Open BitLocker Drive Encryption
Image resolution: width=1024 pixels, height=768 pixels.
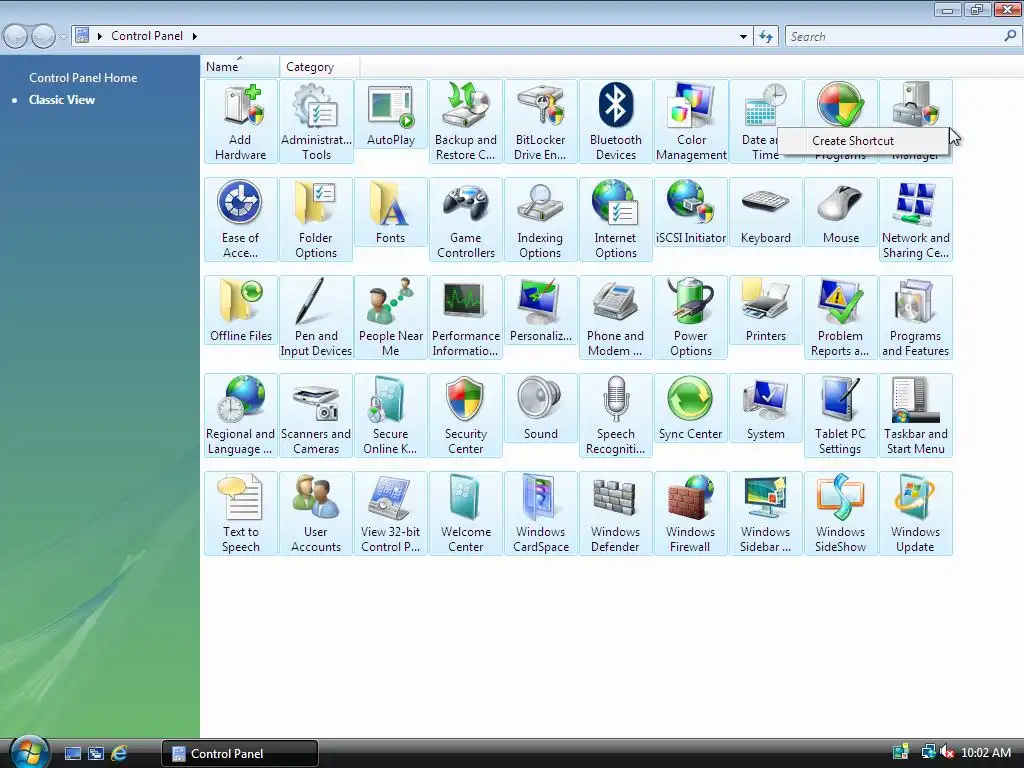coord(540,121)
